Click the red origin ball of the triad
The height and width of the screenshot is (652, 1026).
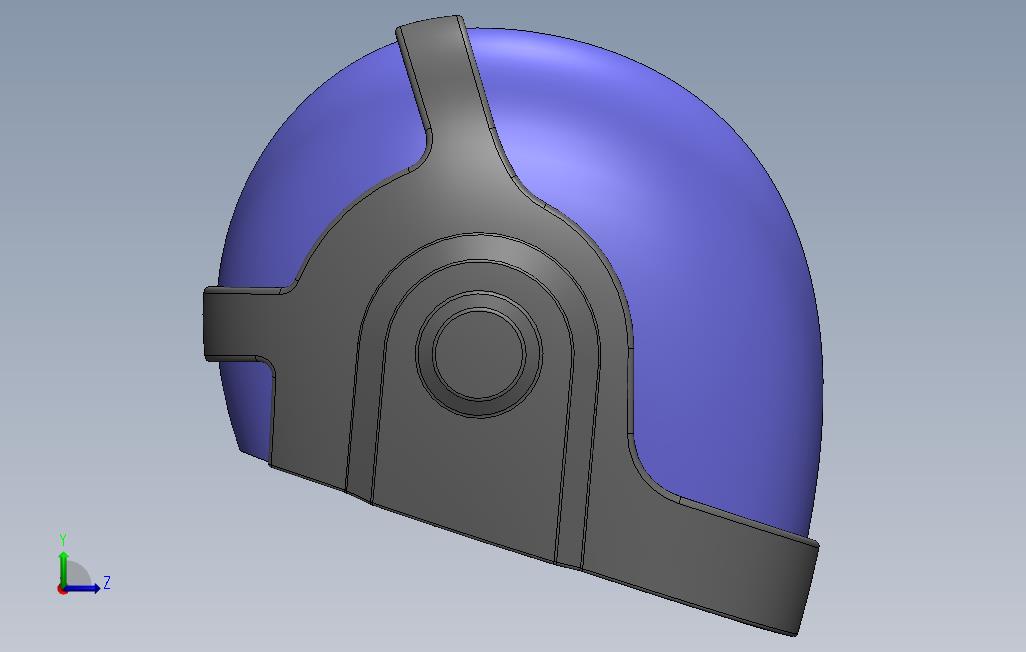tap(62, 590)
